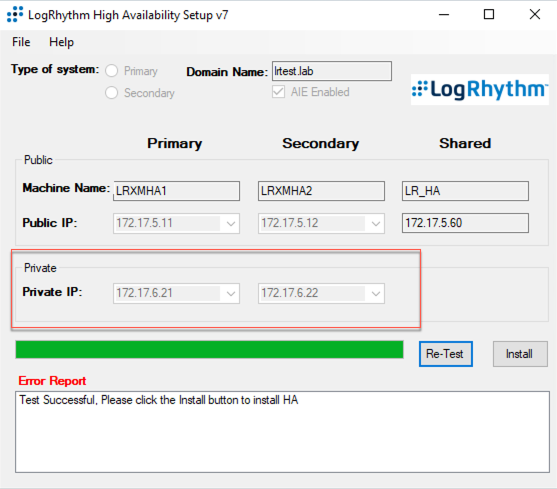The height and width of the screenshot is (489, 557).
Task: Open the Help menu
Action: tap(61, 42)
